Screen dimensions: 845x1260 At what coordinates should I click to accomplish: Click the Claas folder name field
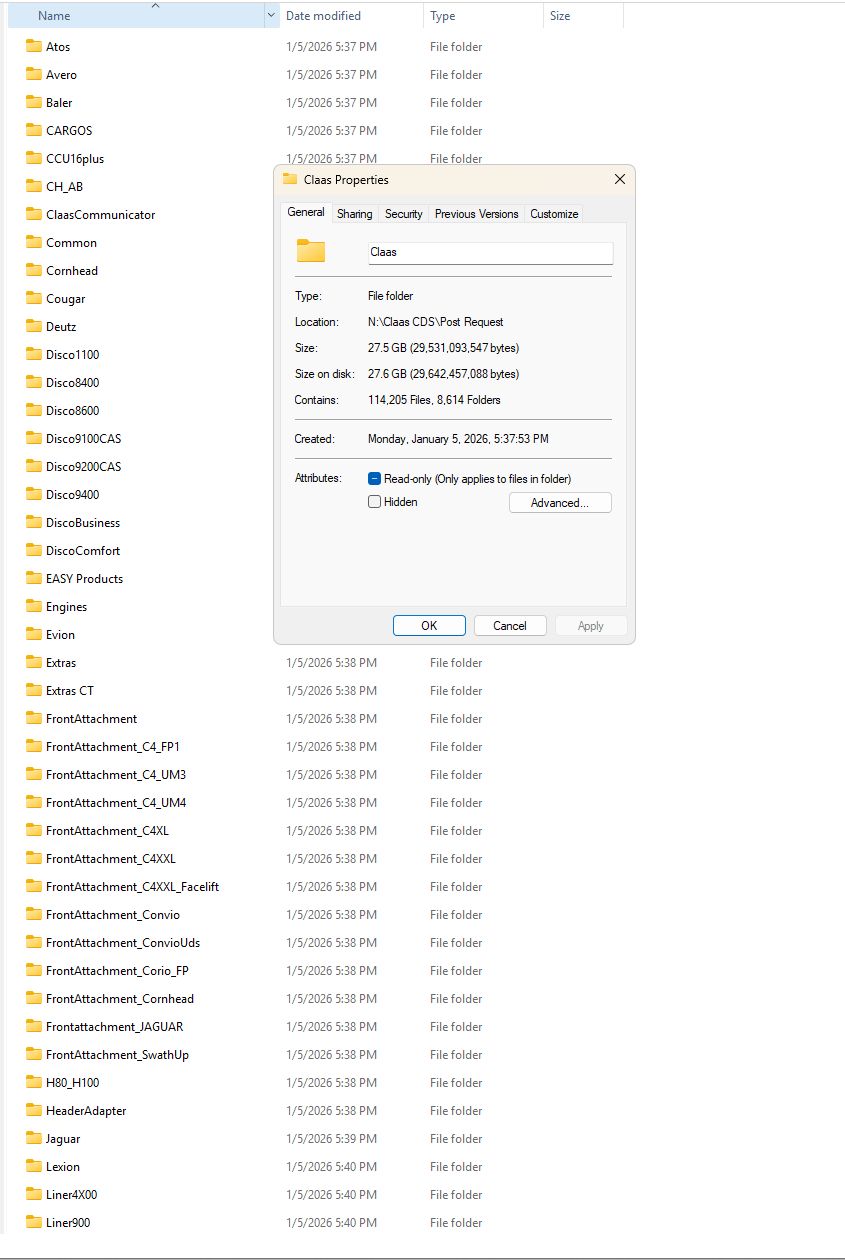click(490, 252)
